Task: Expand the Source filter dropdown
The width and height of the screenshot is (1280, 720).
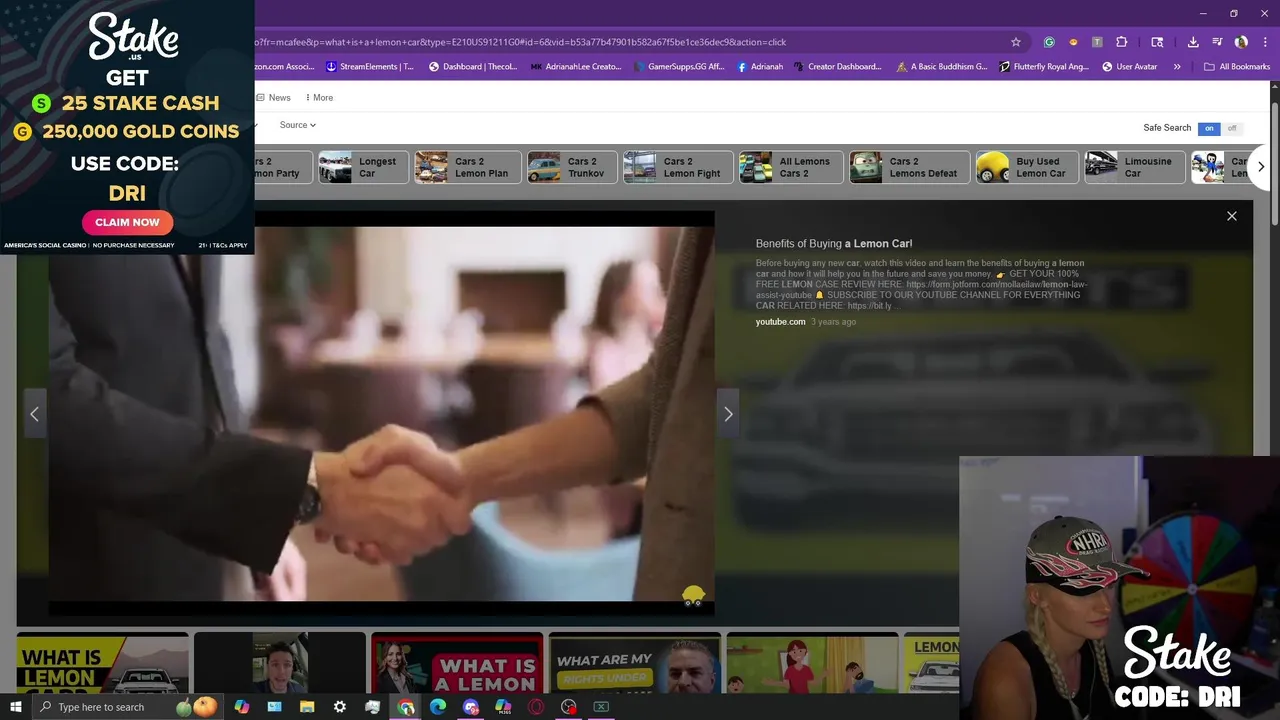Action: pyautogui.click(x=298, y=125)
